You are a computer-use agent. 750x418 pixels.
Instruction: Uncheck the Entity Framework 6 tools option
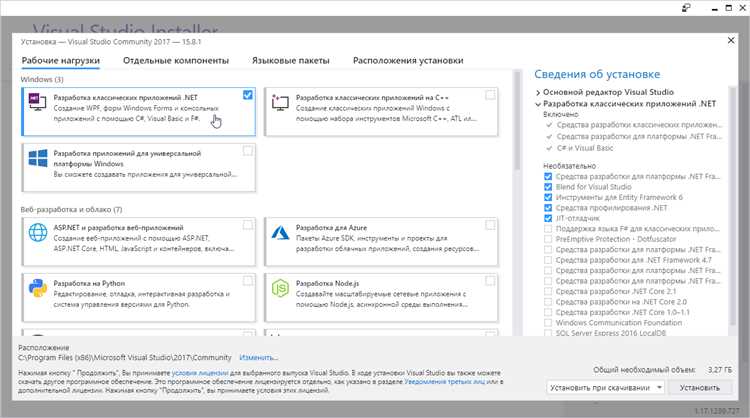(548, 198)
